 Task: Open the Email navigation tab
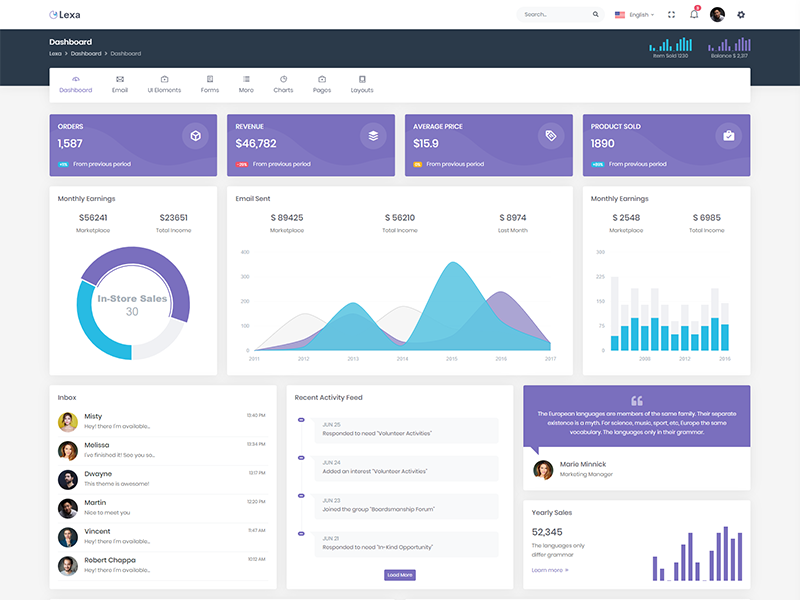tap(120, 84)
